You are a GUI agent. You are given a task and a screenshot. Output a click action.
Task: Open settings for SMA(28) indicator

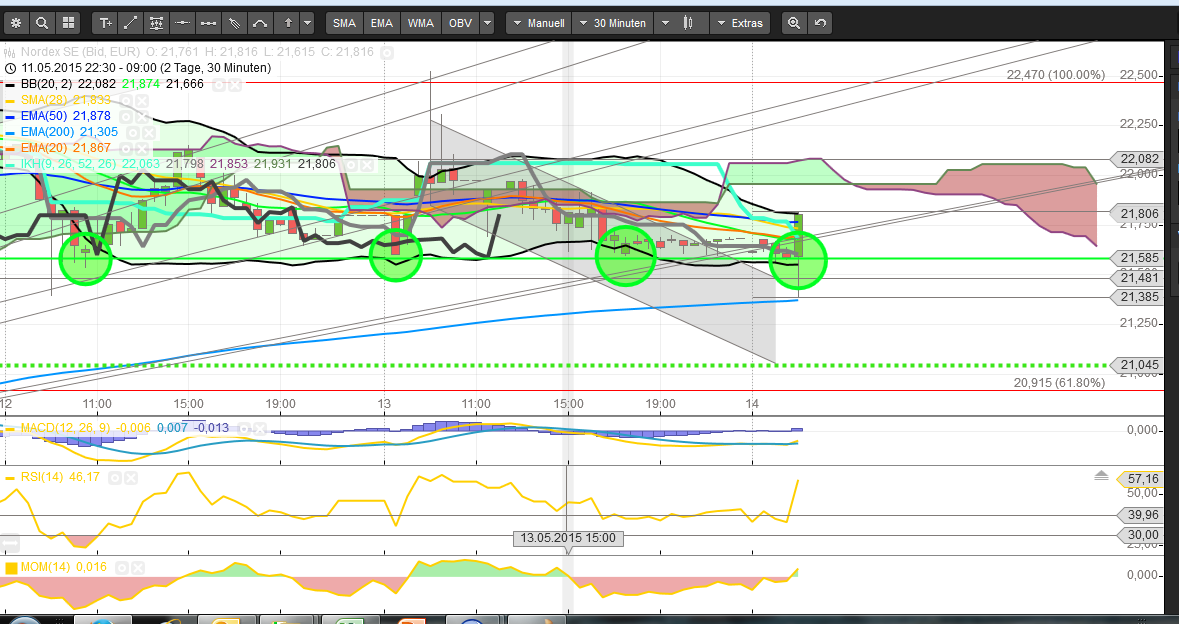126,100
